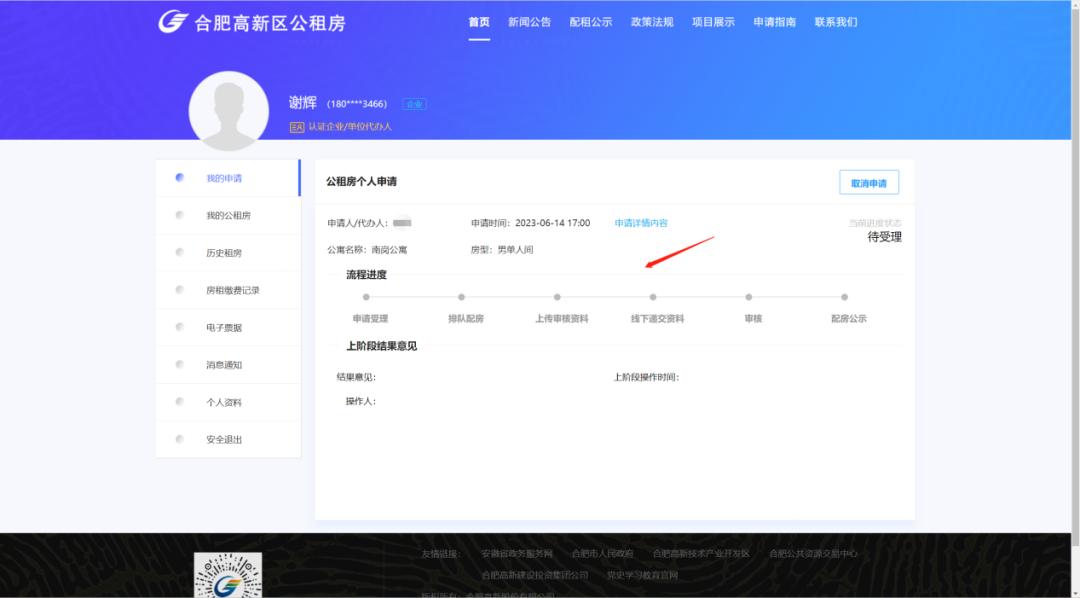Open the 党史学习教育官网 footer link
1080x598 pixels.
click(x=644, y=576)
